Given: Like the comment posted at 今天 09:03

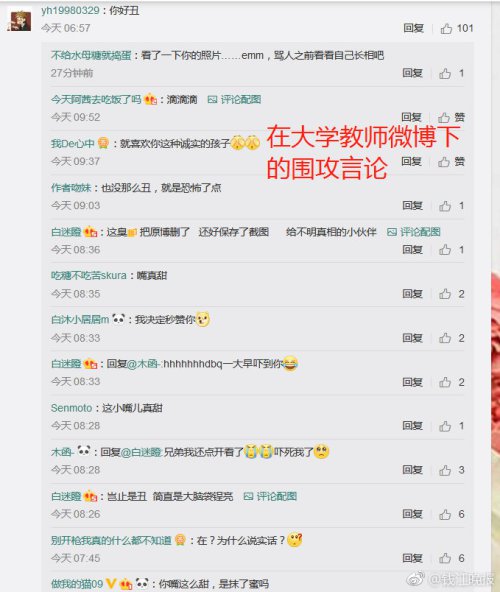Looking at the screenshot, I should pos(445,206).
